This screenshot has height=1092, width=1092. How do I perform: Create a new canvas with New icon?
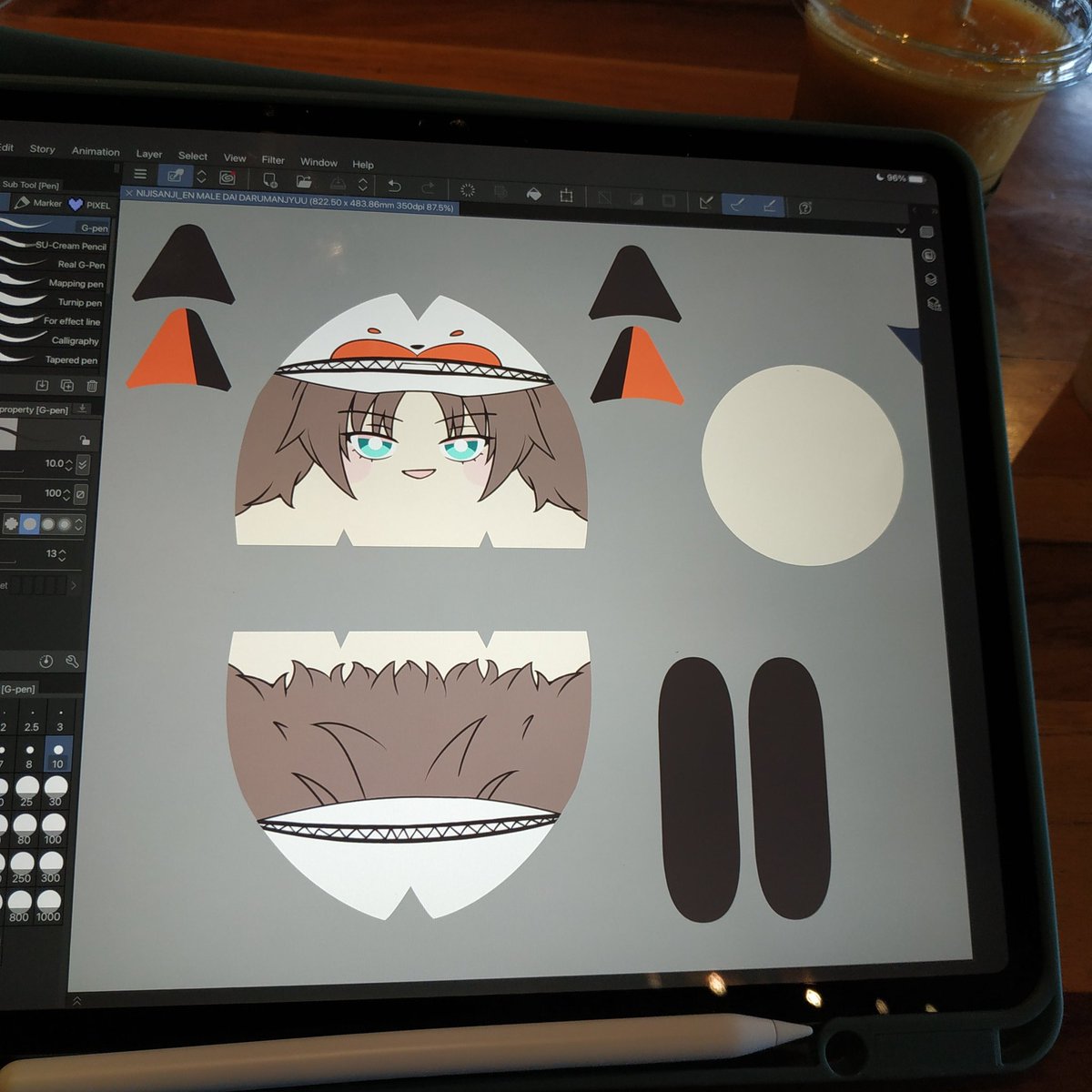pyautogui.click(x=270, y=180)
